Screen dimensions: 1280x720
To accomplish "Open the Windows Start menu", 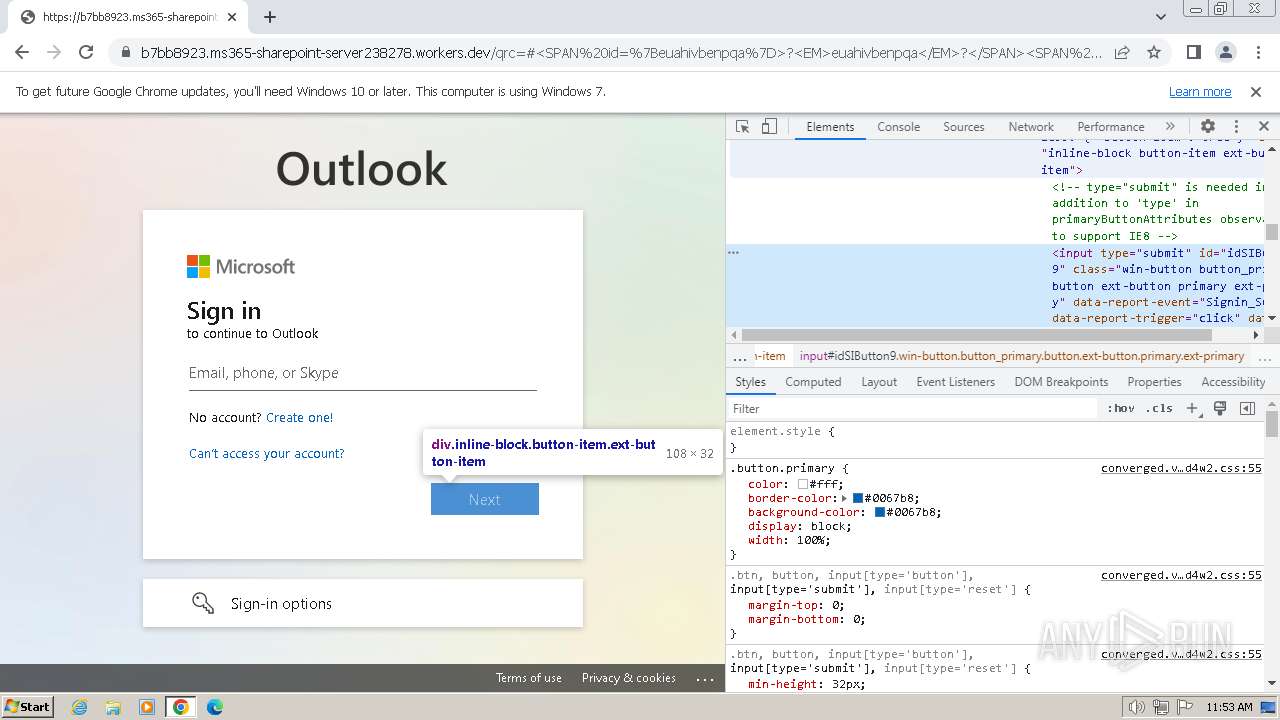I will tap(28, 706).
